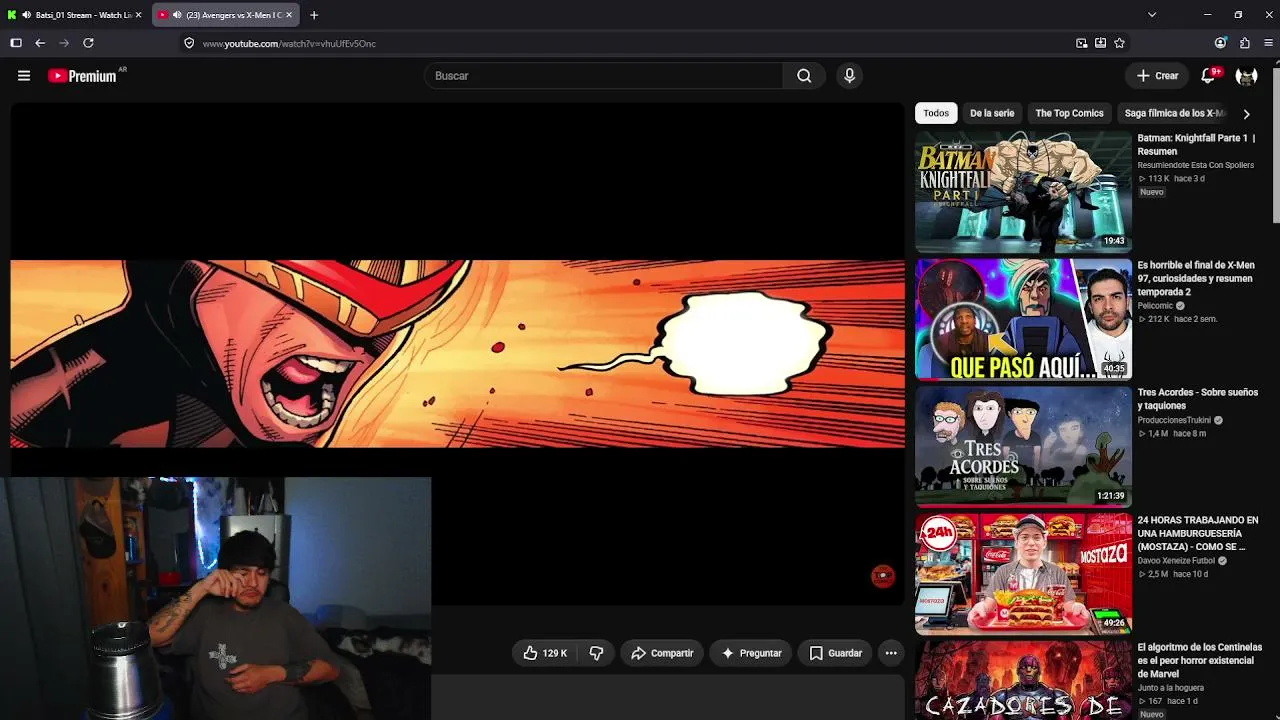
Task: Select the De la serie chip
Action: (992, 113)
